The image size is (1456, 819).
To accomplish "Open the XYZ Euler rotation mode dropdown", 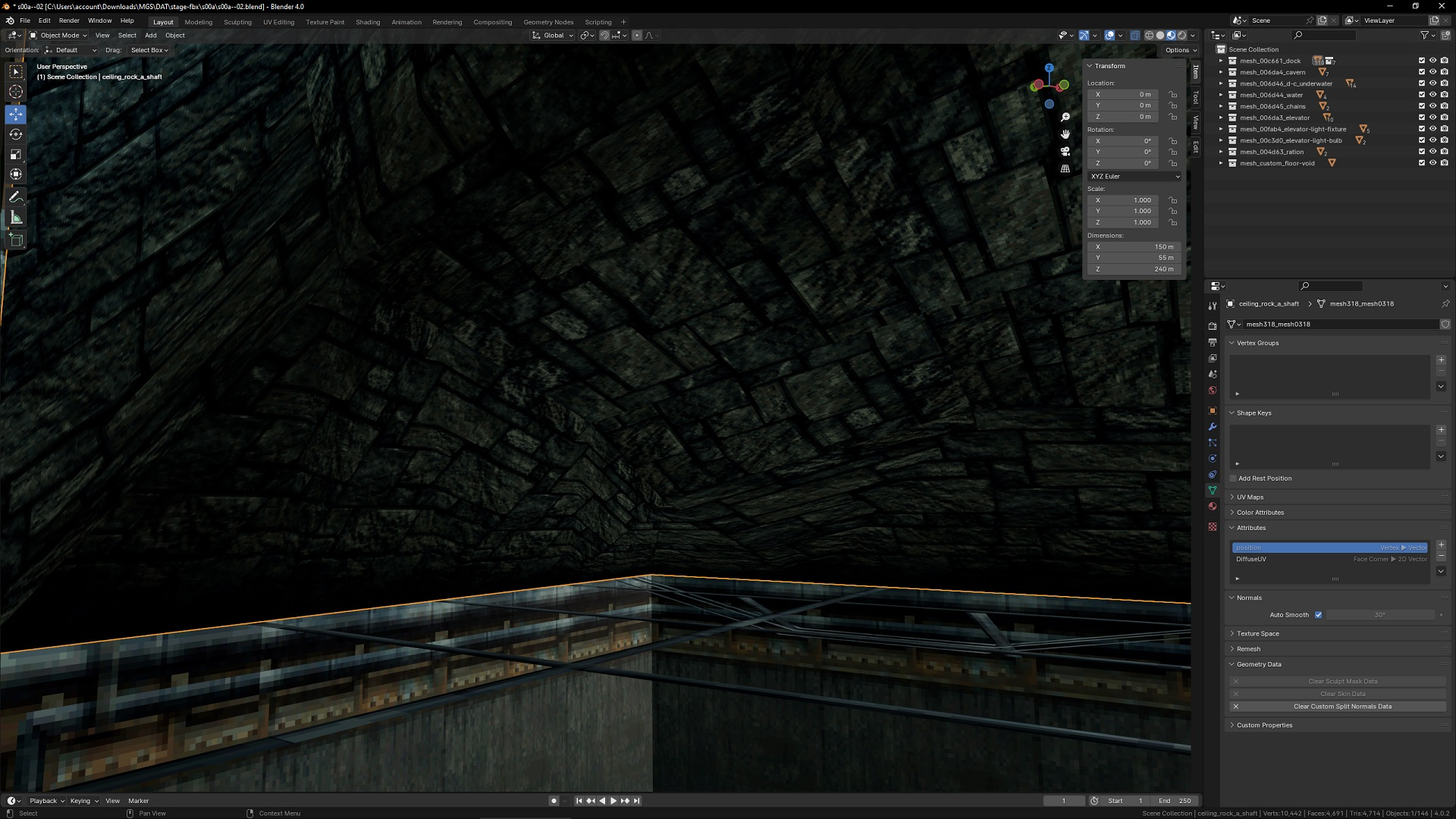I will point(1134,176).
